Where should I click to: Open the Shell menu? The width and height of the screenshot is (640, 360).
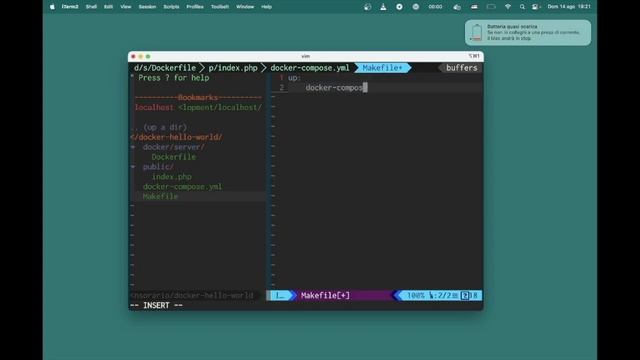pos(91,7)
